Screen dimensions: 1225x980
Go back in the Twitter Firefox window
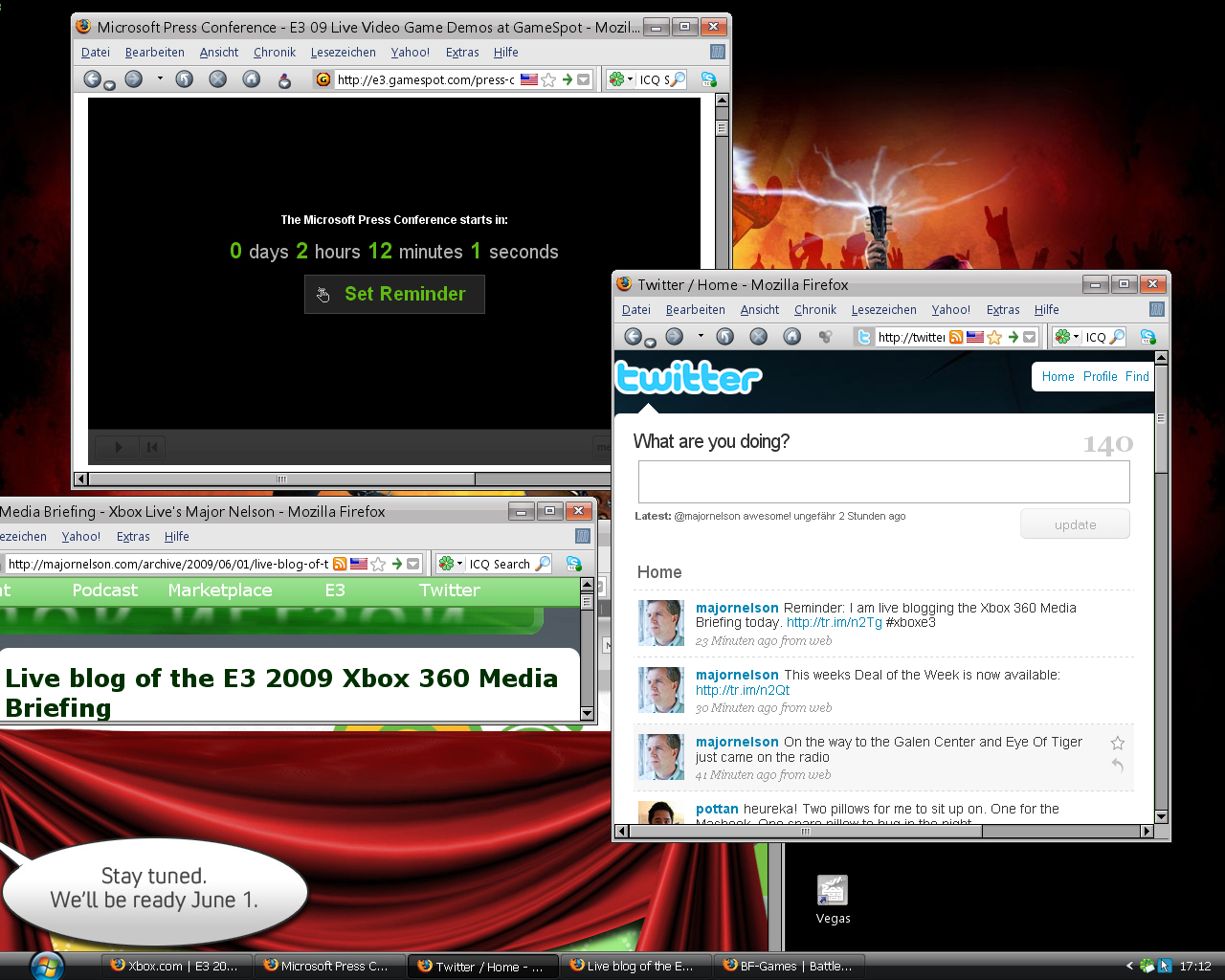(x=633, y=337)
